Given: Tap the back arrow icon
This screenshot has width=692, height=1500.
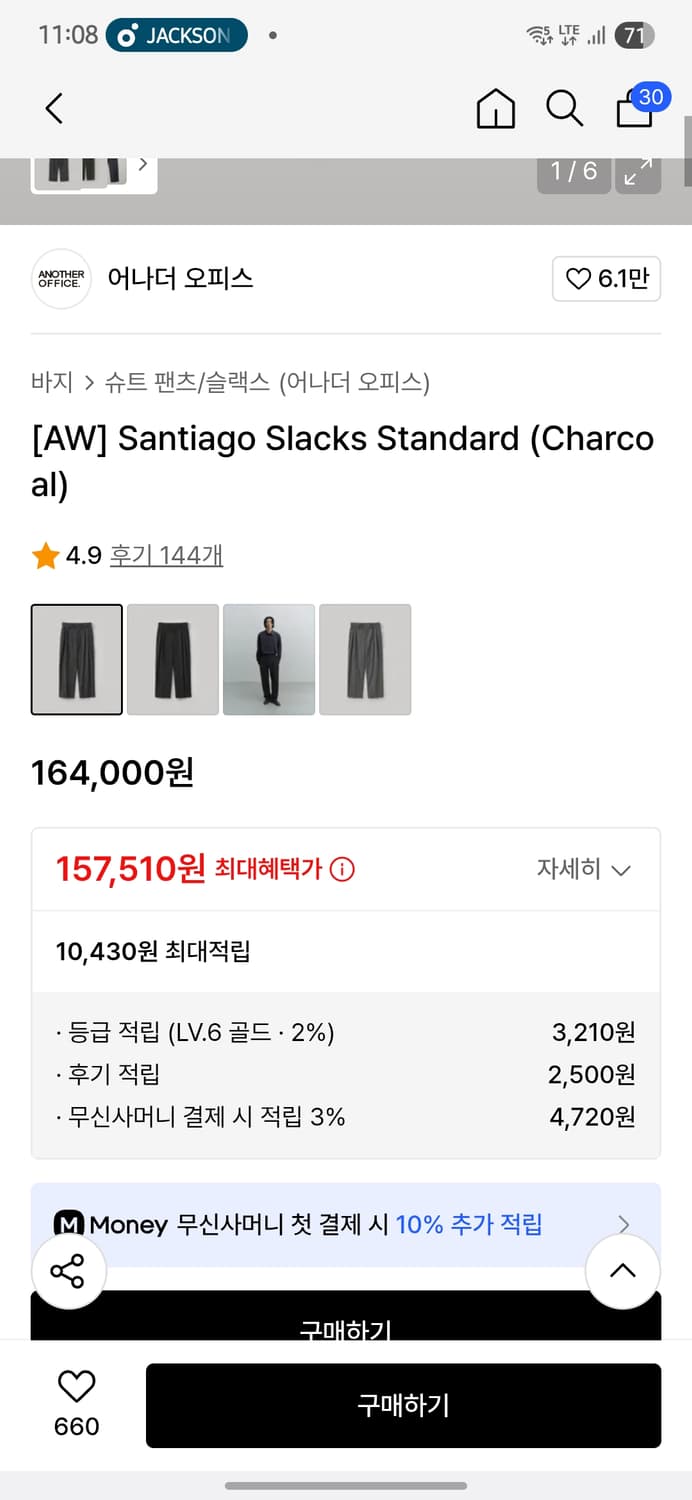Looking at the screenshot, I should click(x=55, y=108).
